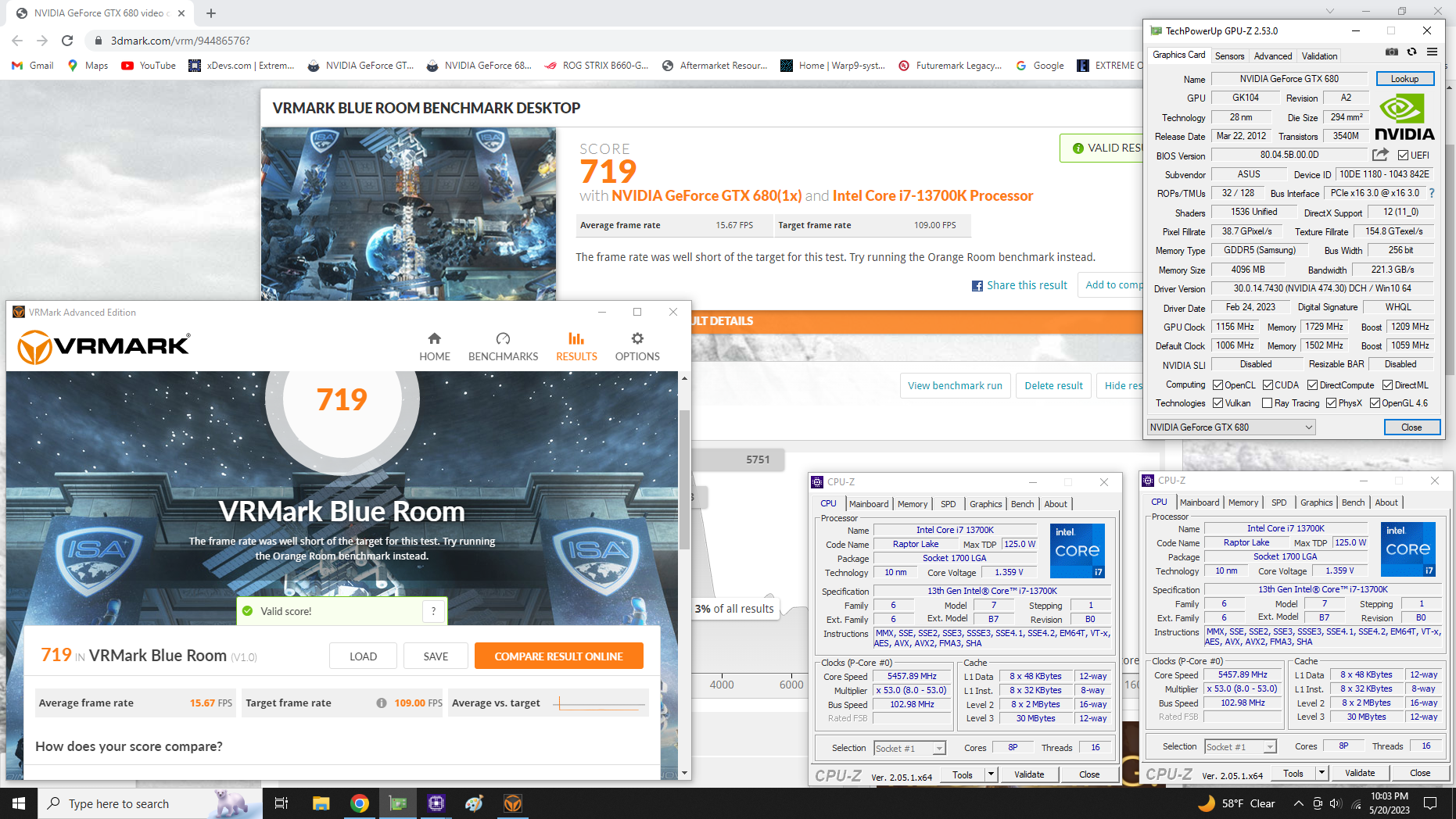Screen dimensions: 1456x819
Task: Switch to the Advanced tab in GPU-Z
Action: coord(1273,56)
